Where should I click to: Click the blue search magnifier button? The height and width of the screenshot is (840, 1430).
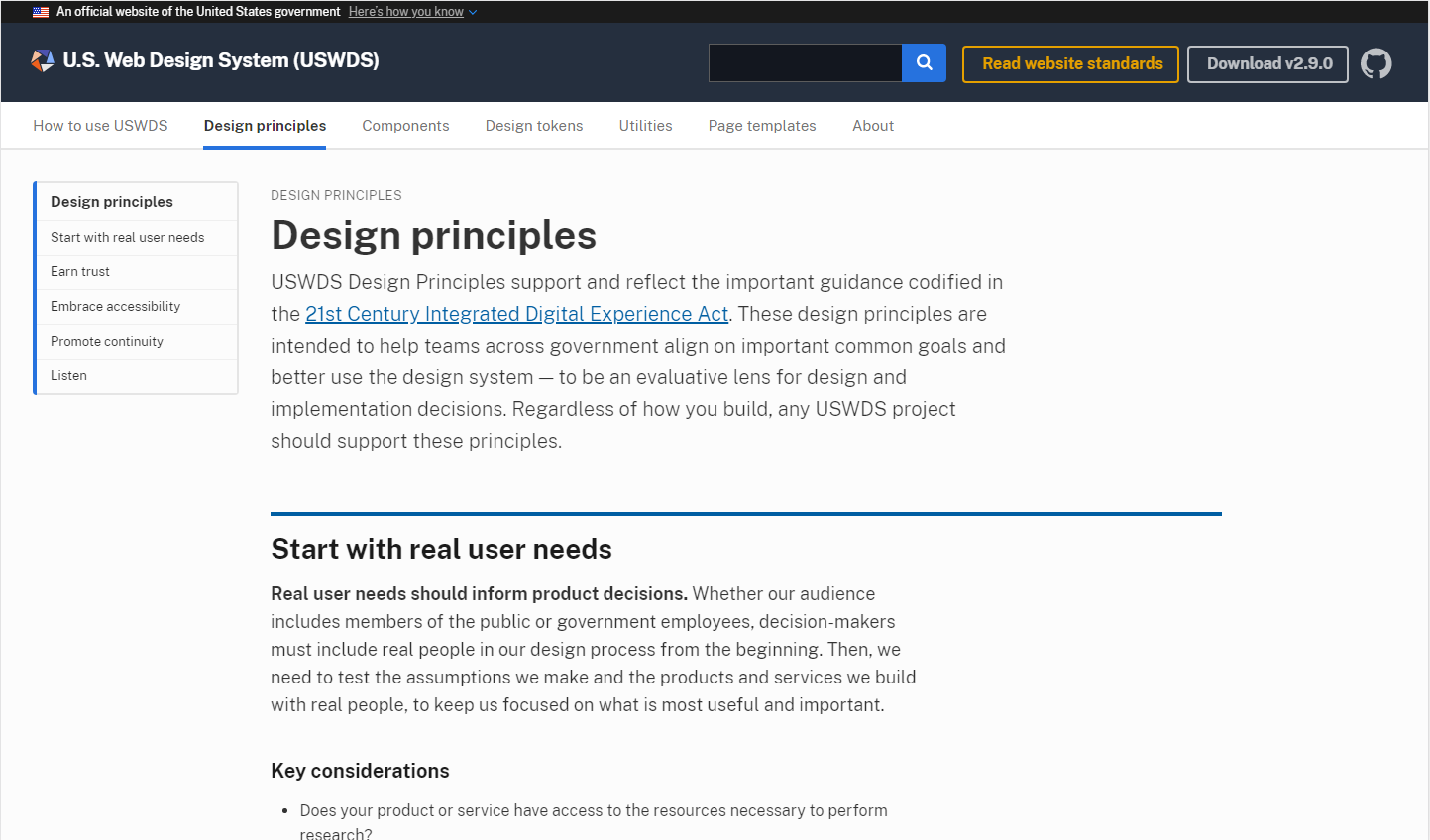[x=924, y=62]
